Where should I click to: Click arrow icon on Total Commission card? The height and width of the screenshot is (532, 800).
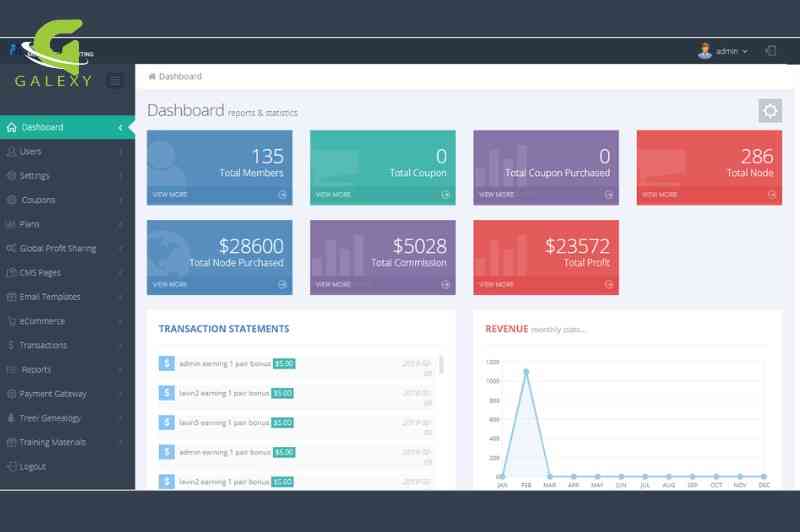[x=445, y=285]
